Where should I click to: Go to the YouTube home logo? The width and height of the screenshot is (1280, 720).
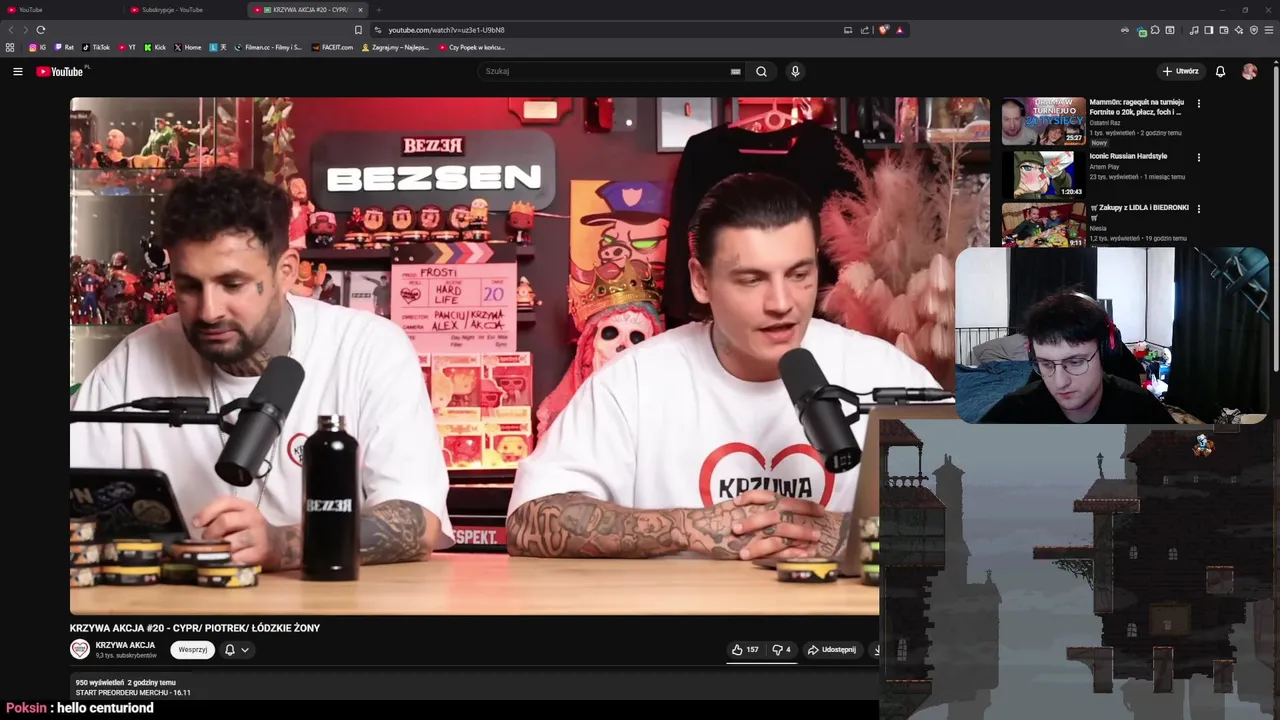[62, 71]
